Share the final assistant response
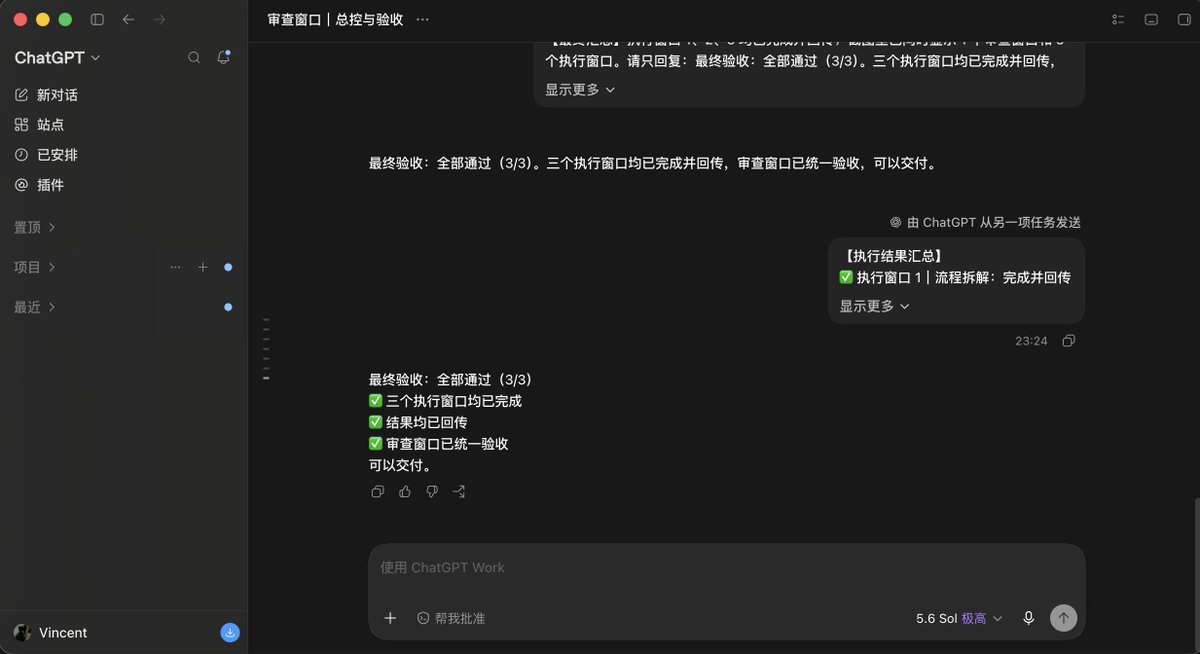The height and width of the screenshot is (654, 1200). click(x=459, y=491)
